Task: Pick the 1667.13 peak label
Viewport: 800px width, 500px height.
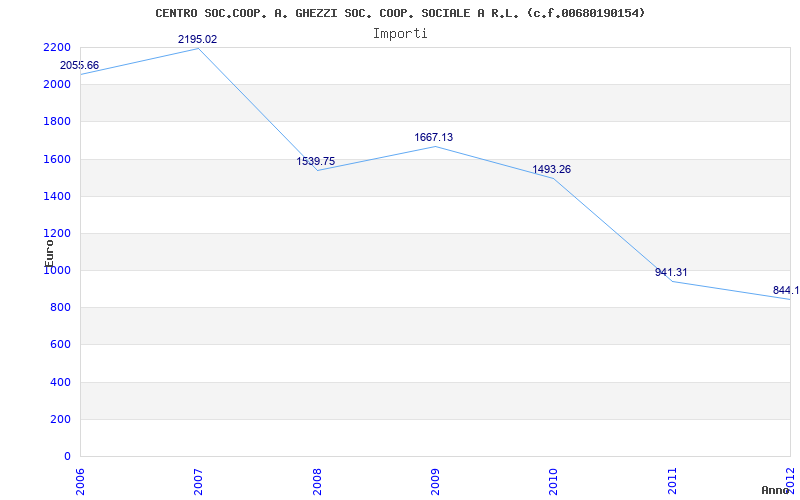Action: [434, 137]
